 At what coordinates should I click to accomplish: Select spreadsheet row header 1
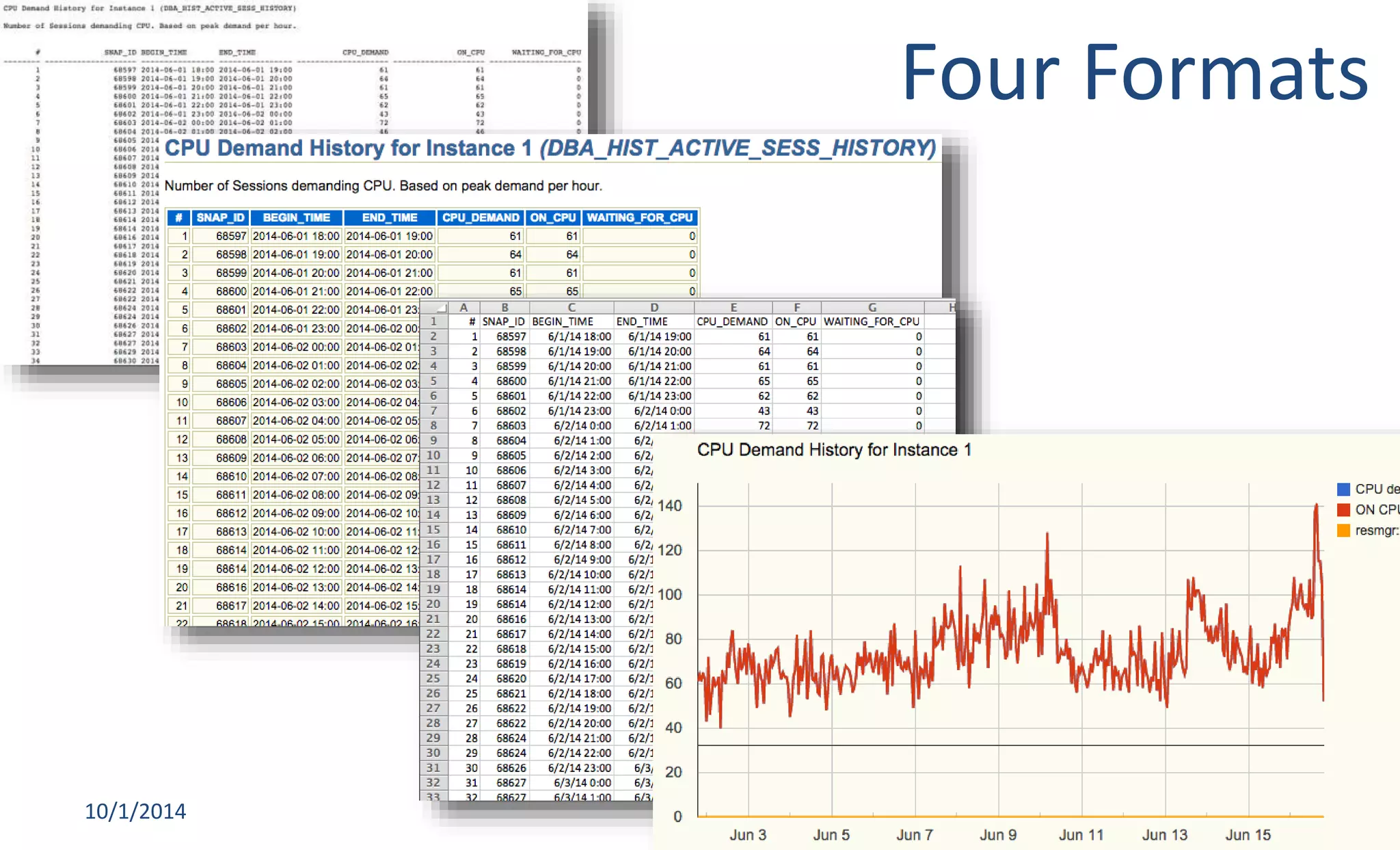[433, 321]
